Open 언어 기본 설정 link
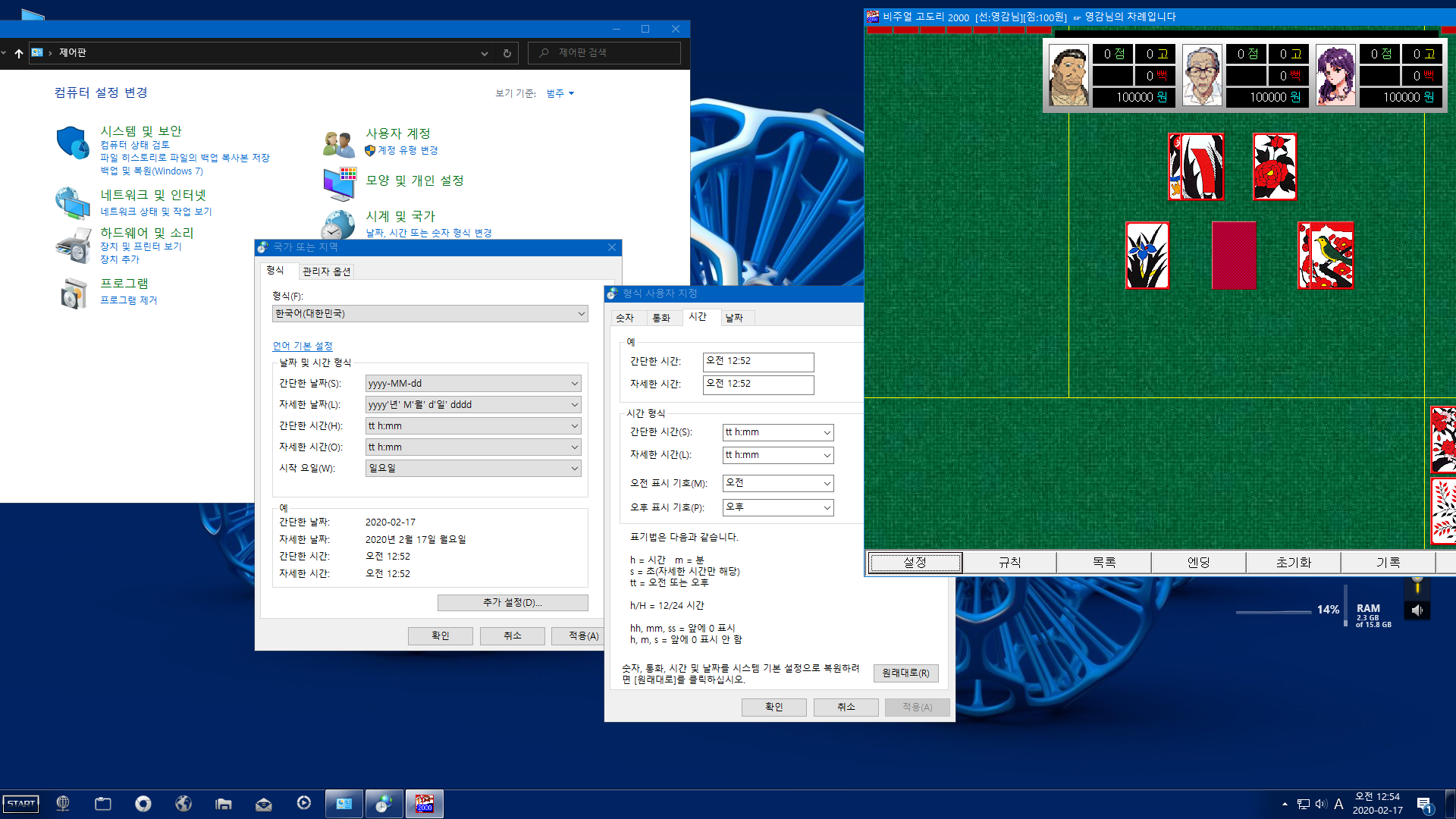The height and width of the screenshot is (819, 1456). click(303, 346)
